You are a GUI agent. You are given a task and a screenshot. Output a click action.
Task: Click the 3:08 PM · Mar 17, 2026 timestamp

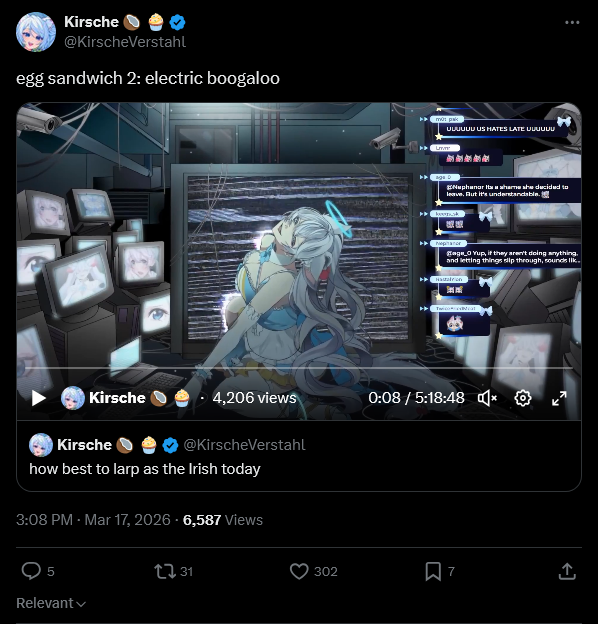point(93,520)
